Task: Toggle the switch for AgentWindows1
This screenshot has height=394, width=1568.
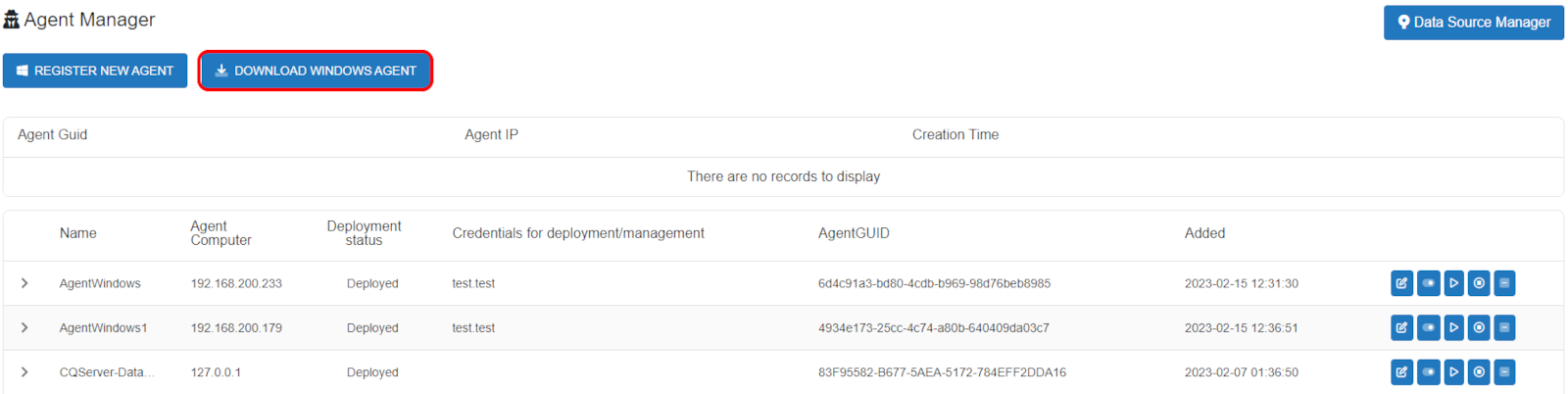Action: (1429, 327)
